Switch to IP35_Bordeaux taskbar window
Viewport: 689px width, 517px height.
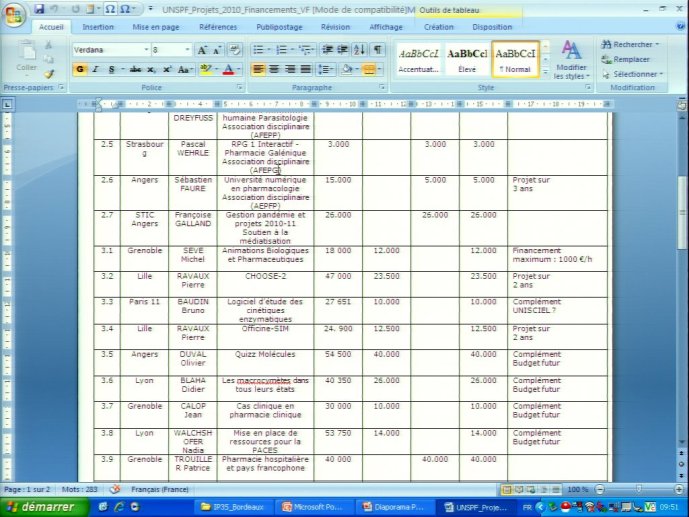click(232, 507)
